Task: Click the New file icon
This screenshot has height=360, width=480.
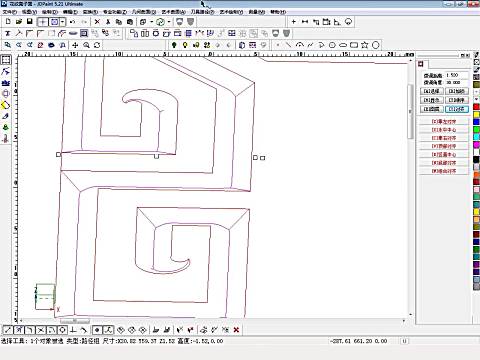Action: pos(8,22)
